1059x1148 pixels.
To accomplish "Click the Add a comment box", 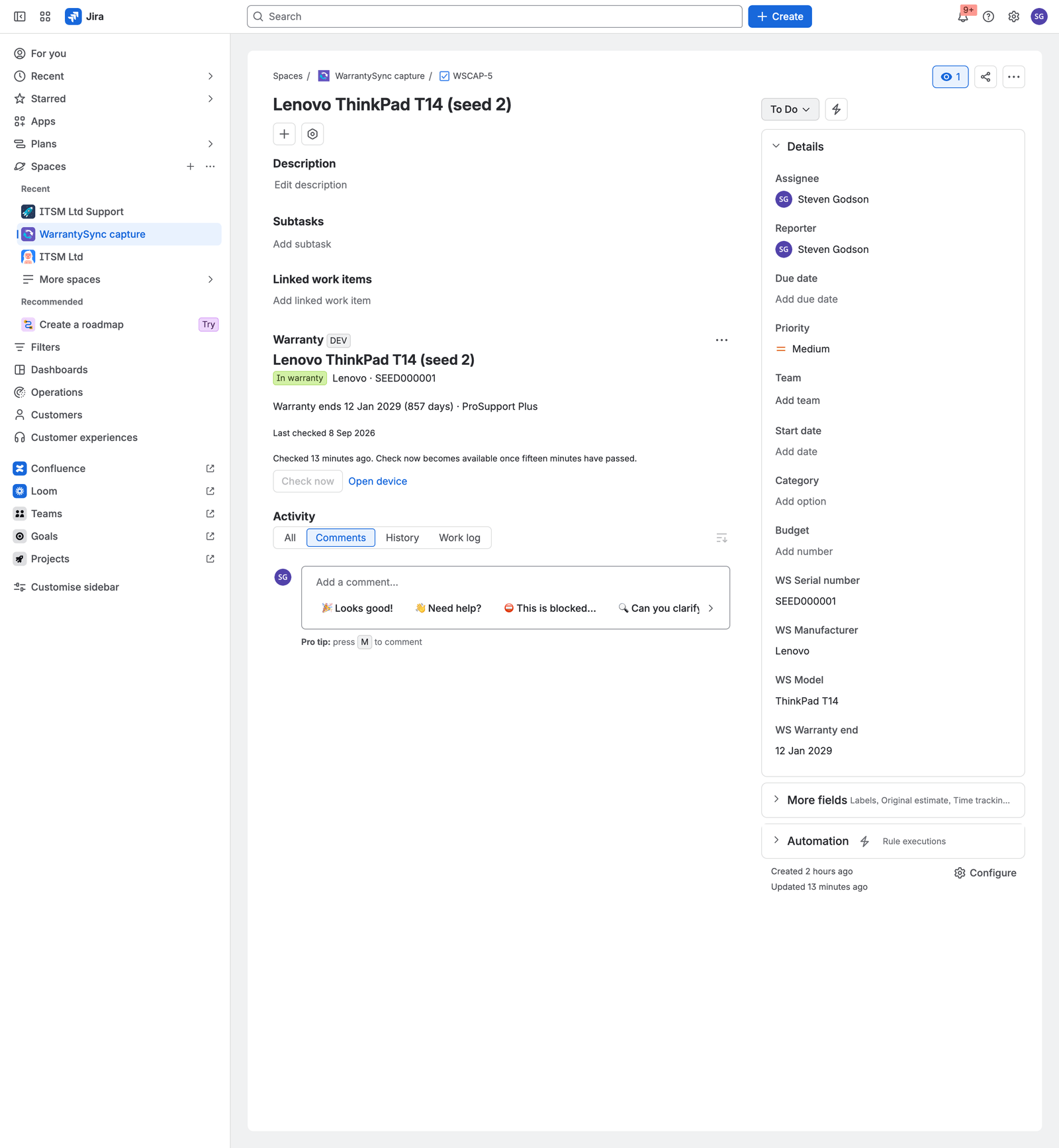I will (x=516, y=583).
